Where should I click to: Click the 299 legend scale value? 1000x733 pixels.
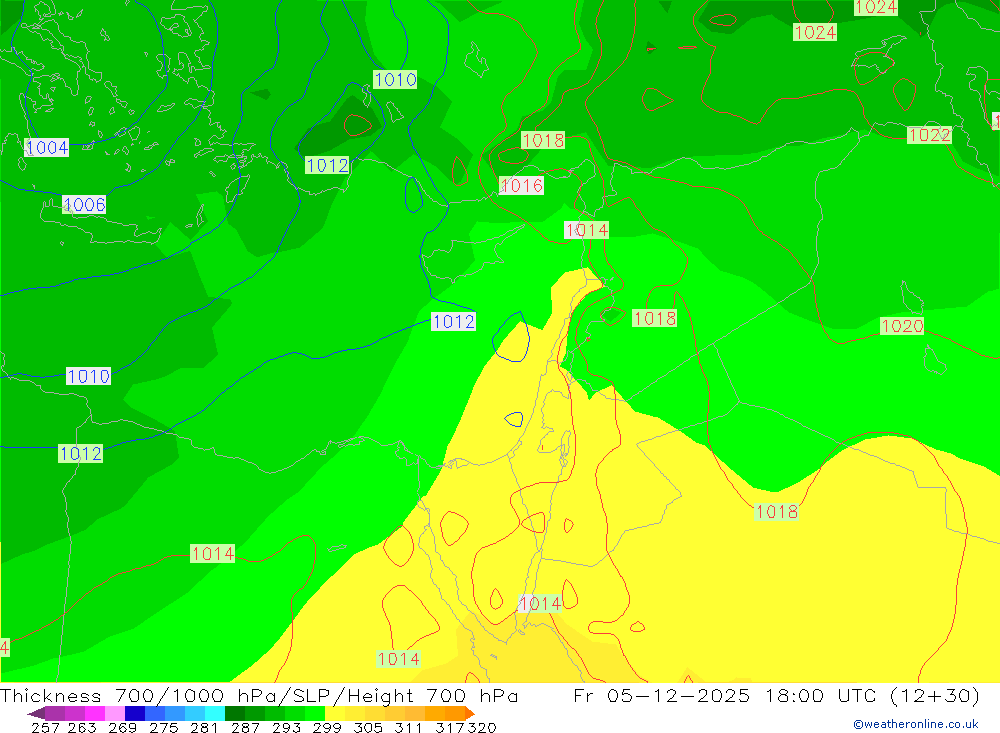point(327,727)
